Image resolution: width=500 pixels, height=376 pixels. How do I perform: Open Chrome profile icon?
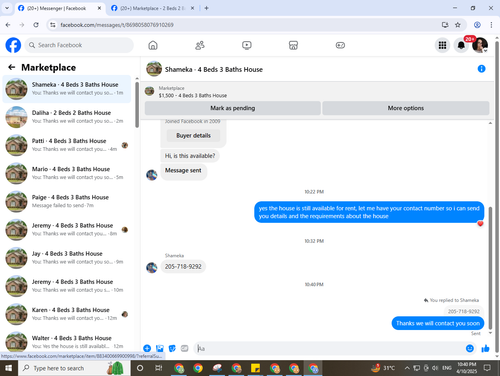(x=477, y=25)
